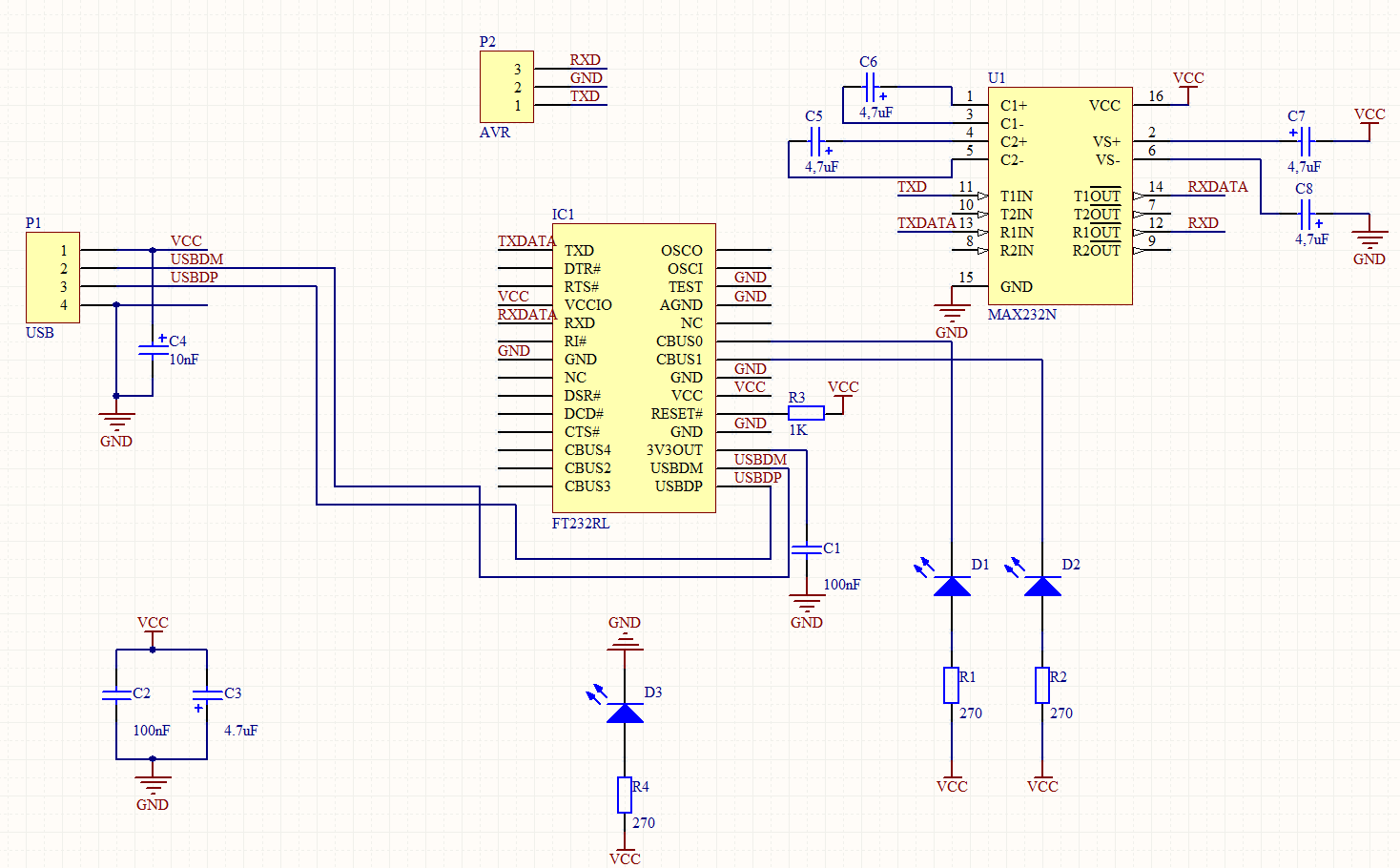The image size is (1400, 868).
Task: Click the 3V3OUT pin label on IC1
Action: (674, 450)
